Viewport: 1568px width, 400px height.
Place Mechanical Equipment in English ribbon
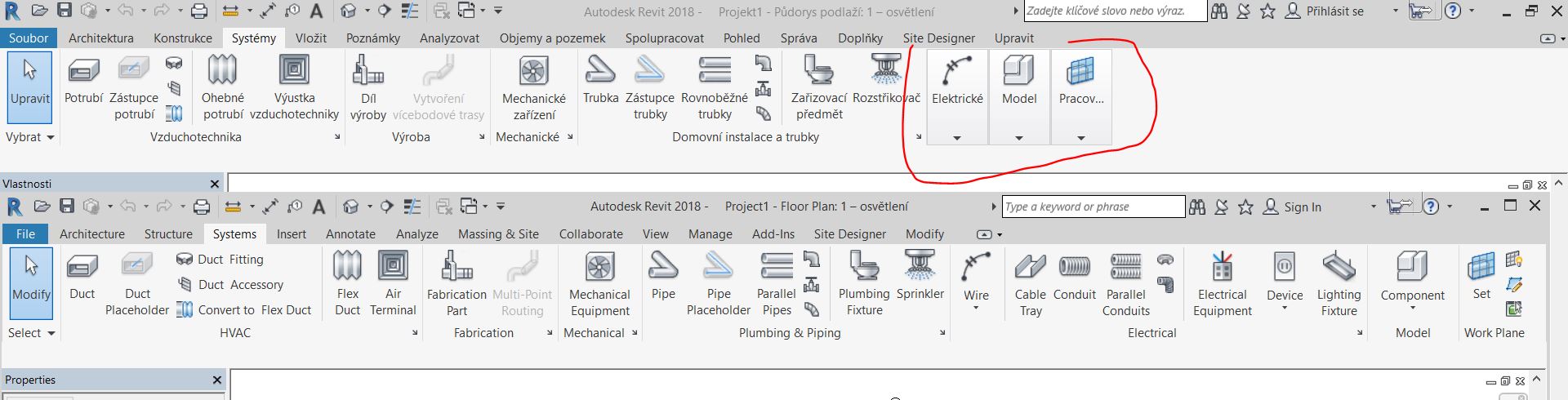click(599, 285)
